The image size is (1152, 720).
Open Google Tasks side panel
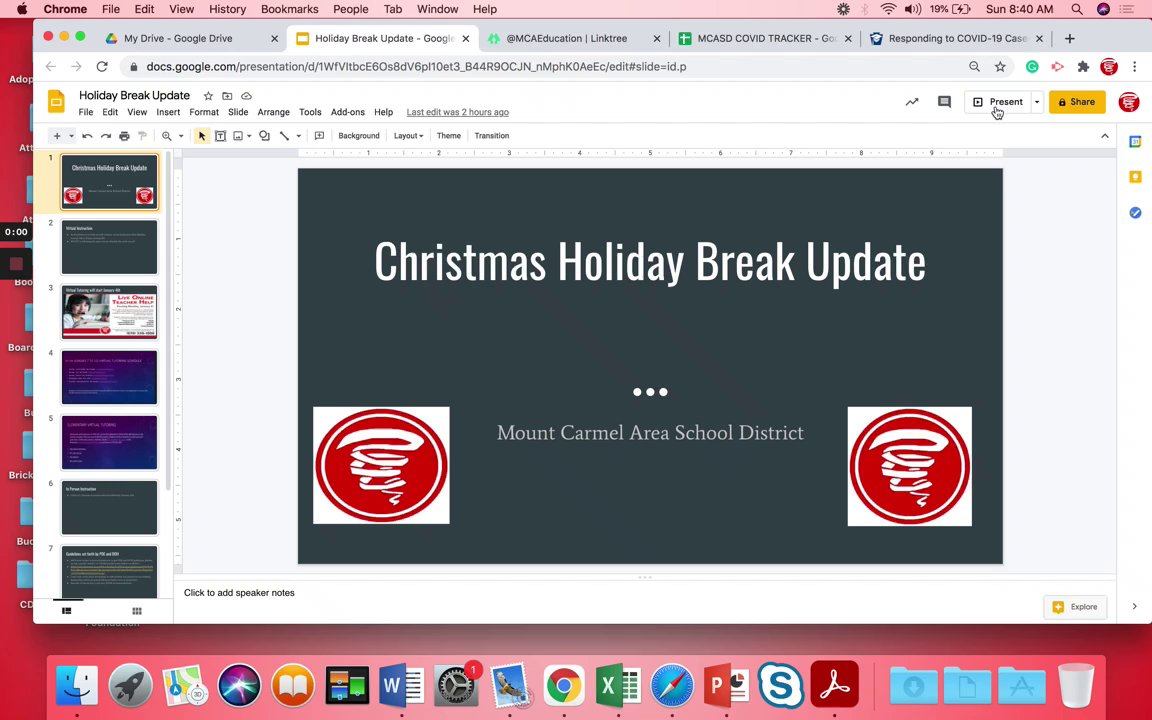1135,212
